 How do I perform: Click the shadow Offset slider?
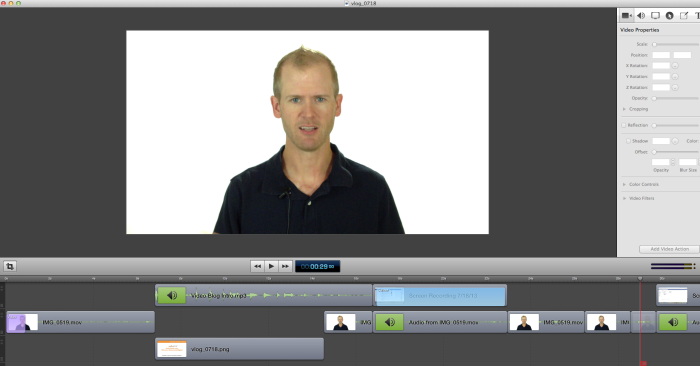[x=676, y=152]
